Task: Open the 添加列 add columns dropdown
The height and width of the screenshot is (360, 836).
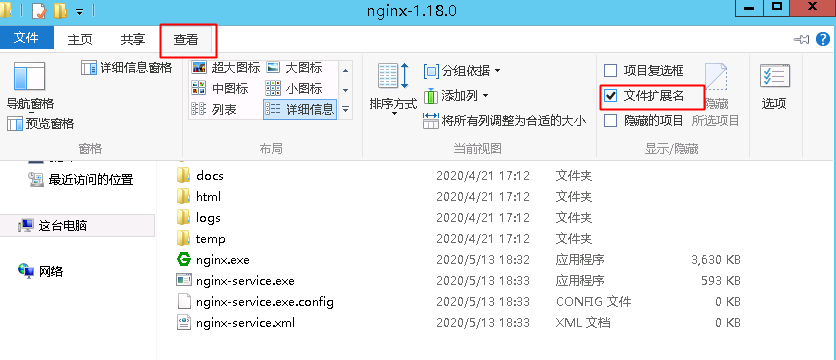Action: click(456, 96)
